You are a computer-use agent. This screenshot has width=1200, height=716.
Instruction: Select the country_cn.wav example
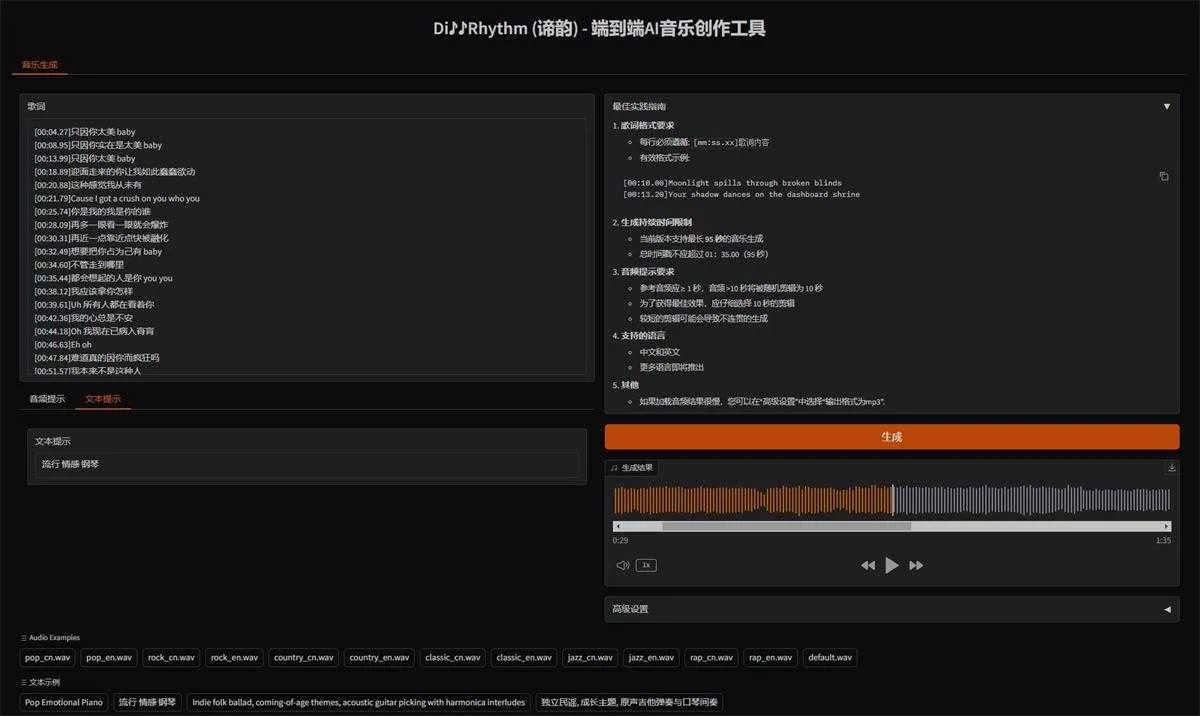pos(303,657)
